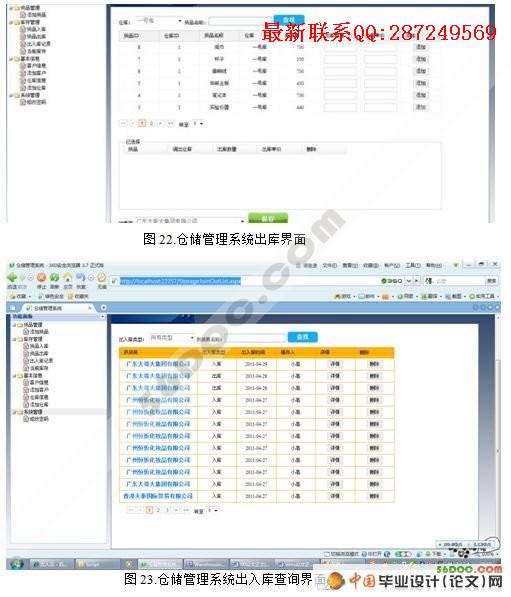Screen dimensions: 511x597
Task: Click 删除 button in 香港天泰国际贸易 row
Action: pyautogui.click(x=374, y=496)
